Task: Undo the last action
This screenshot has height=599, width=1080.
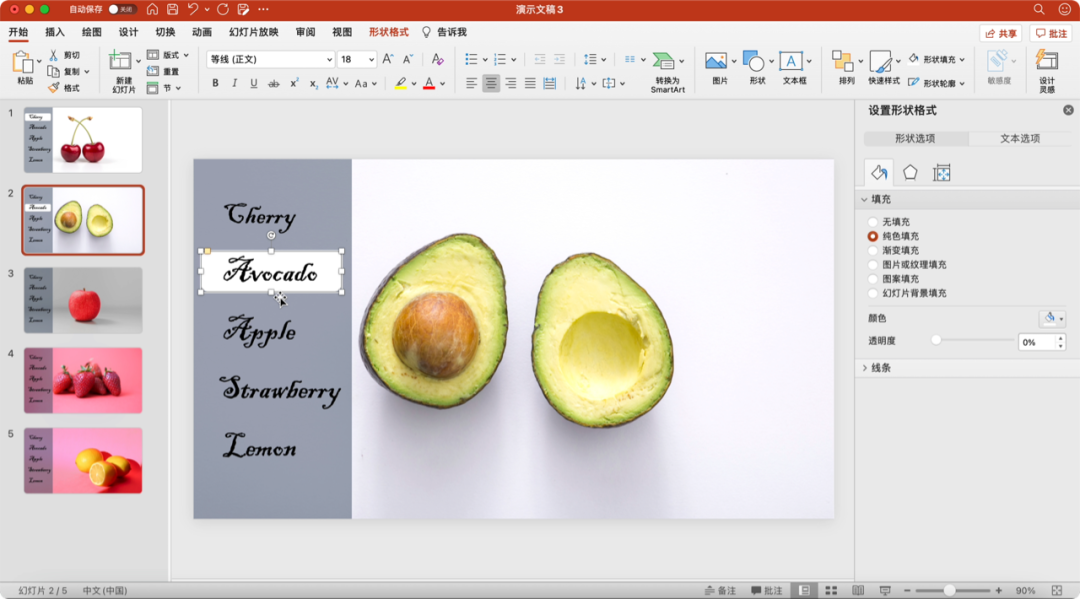Action: tap(193, 10)
